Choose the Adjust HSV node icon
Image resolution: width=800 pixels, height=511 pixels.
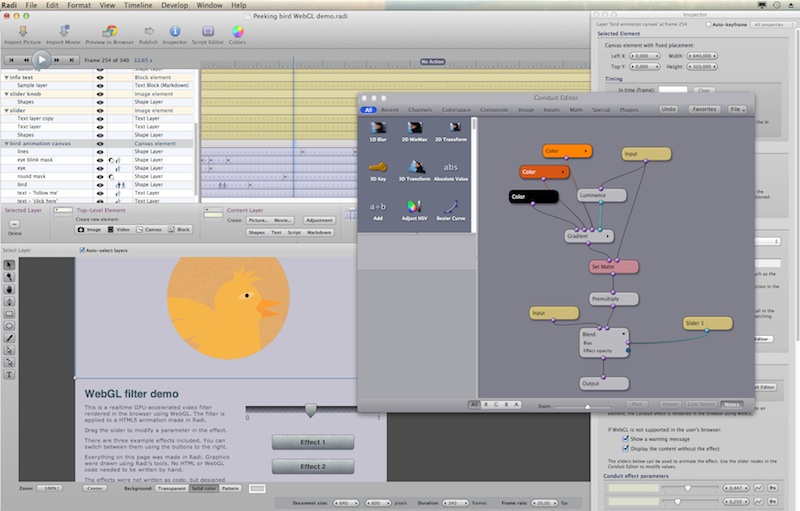pyautogui.click(x=414, y=207)
